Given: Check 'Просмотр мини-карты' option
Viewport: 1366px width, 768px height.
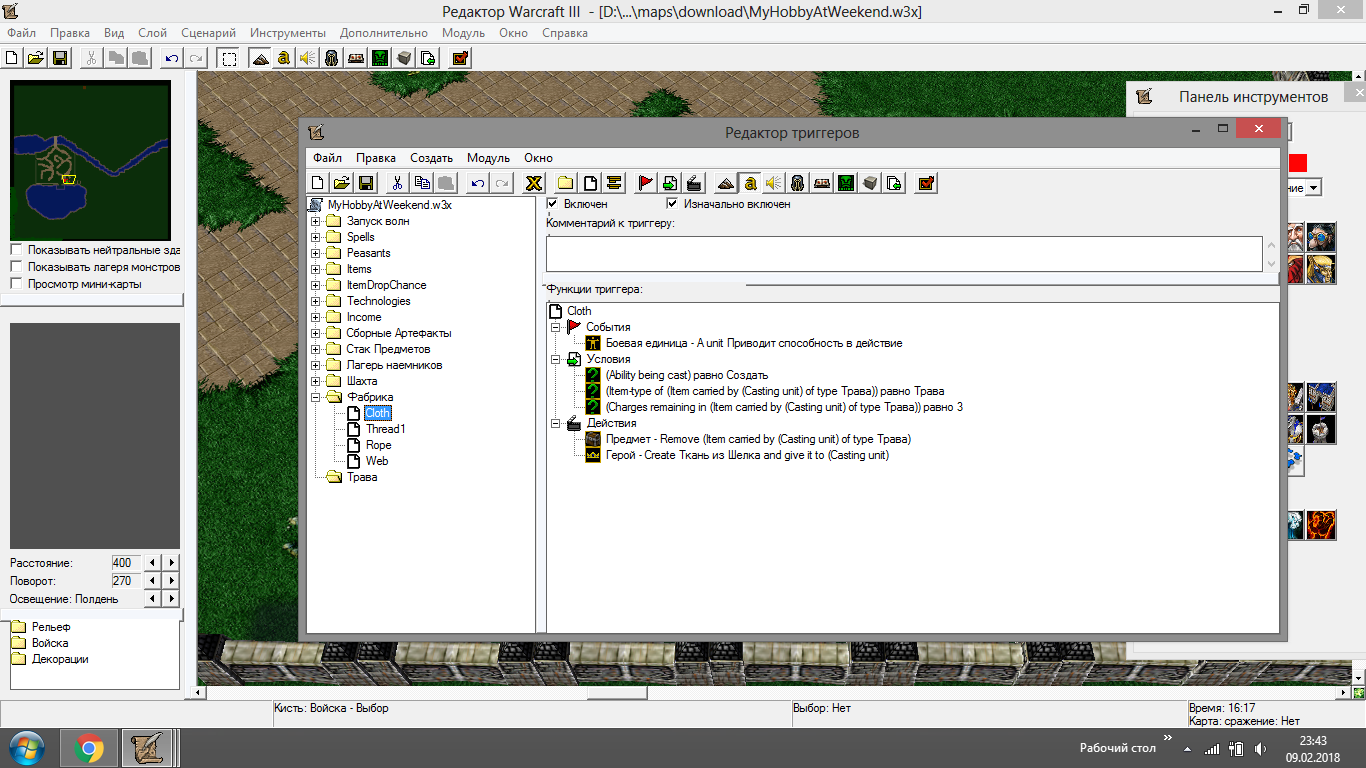Looking at the screenshot, I should (x=16, y=284).
